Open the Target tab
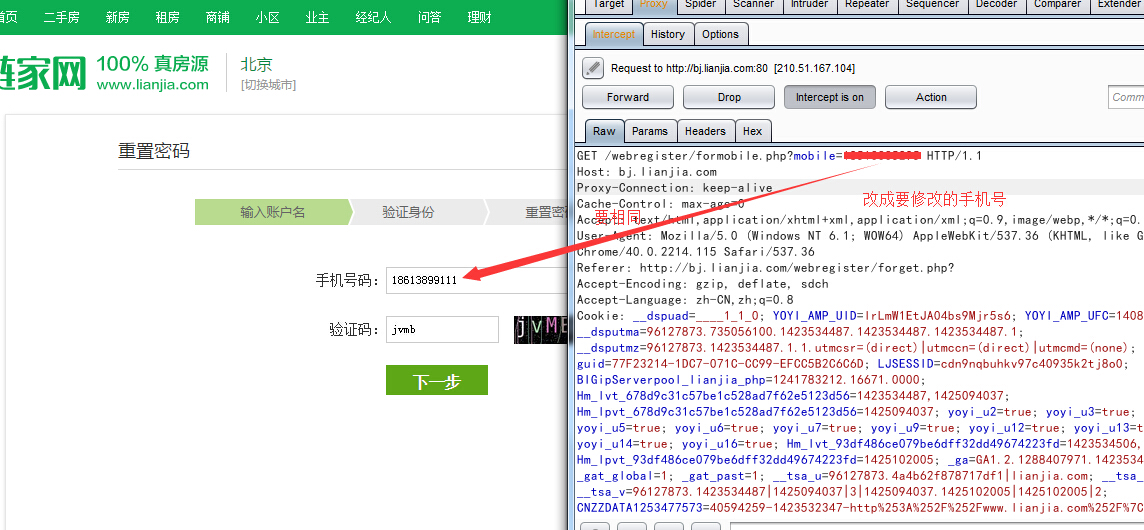Screen dimensions: 1144x530 (608, 4)
